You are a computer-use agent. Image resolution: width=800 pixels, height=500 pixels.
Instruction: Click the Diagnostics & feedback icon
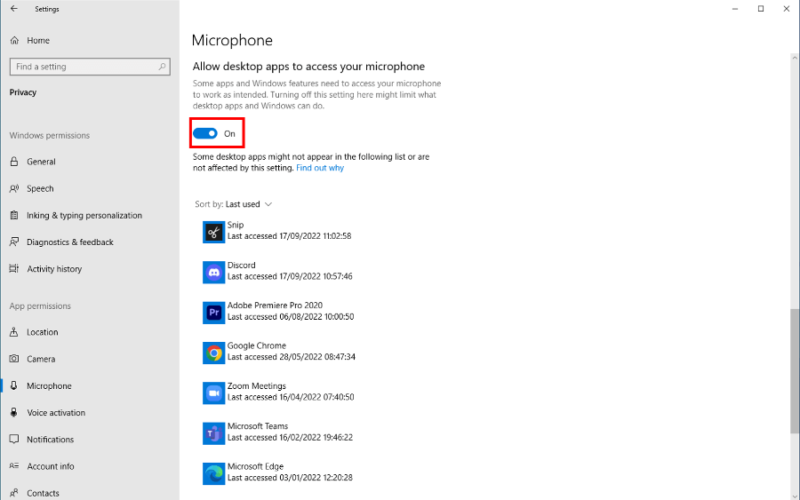[14, 242]
